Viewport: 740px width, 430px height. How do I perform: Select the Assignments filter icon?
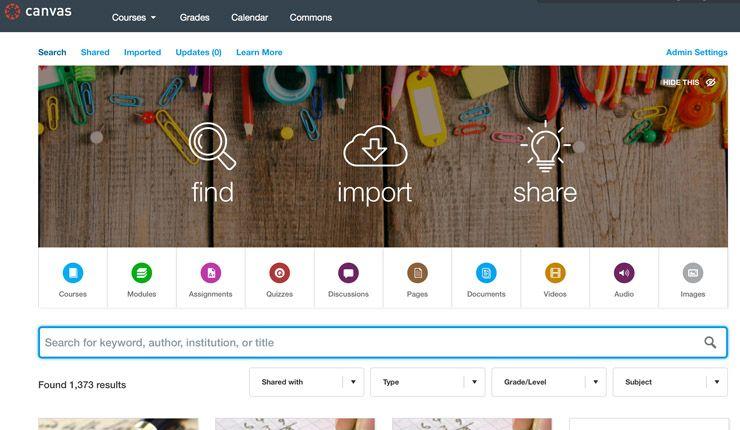click(210, 273)
